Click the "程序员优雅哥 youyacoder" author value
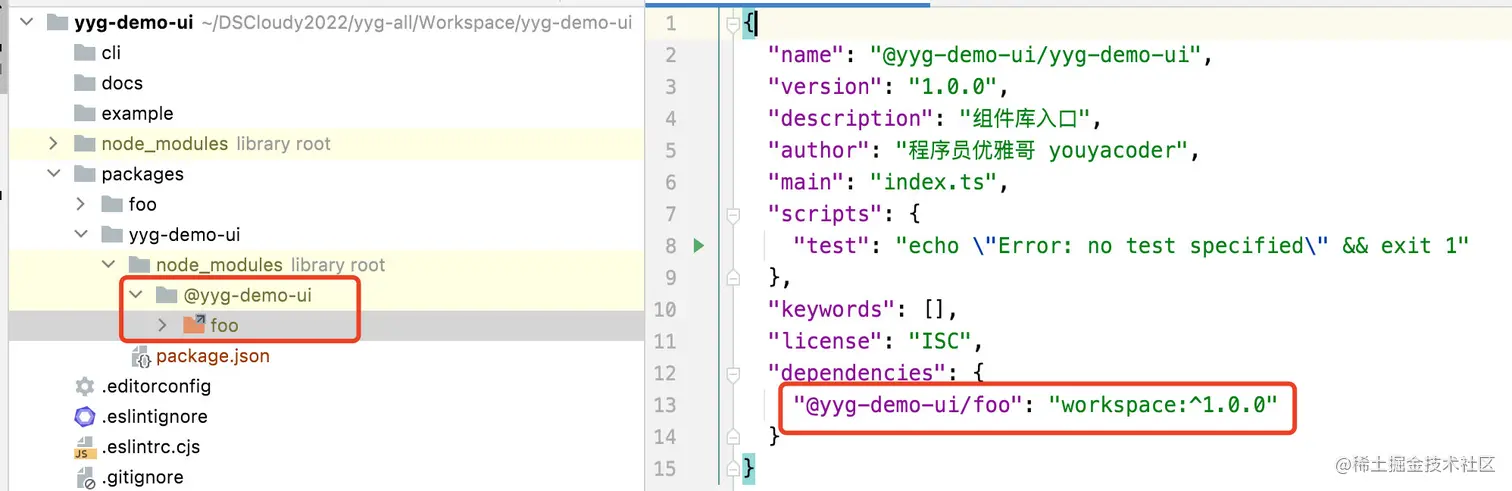Viewport: 1512px width, 491px height. [1043, 150]
